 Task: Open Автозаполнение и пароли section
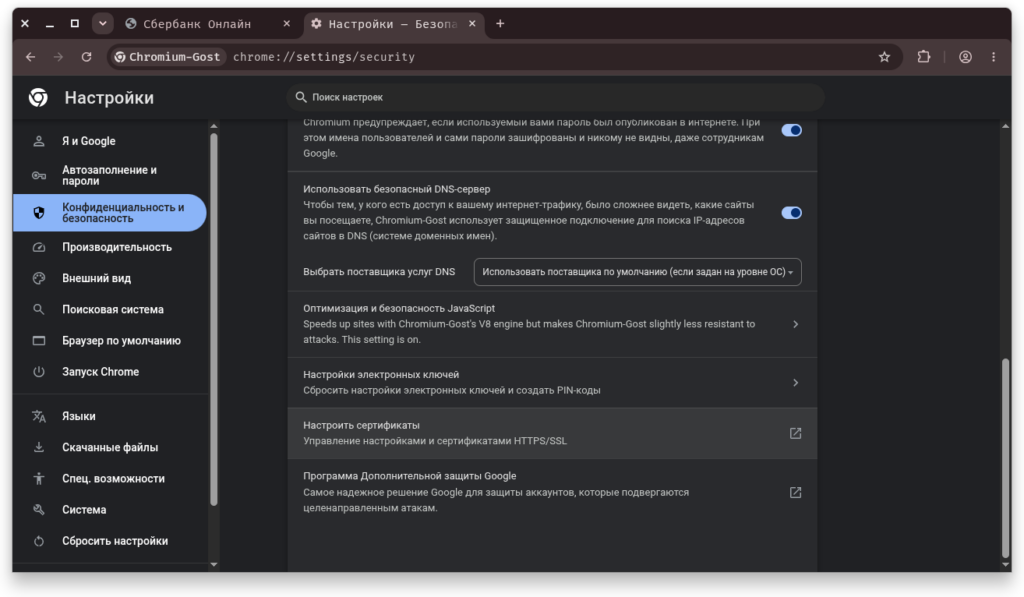110,175
